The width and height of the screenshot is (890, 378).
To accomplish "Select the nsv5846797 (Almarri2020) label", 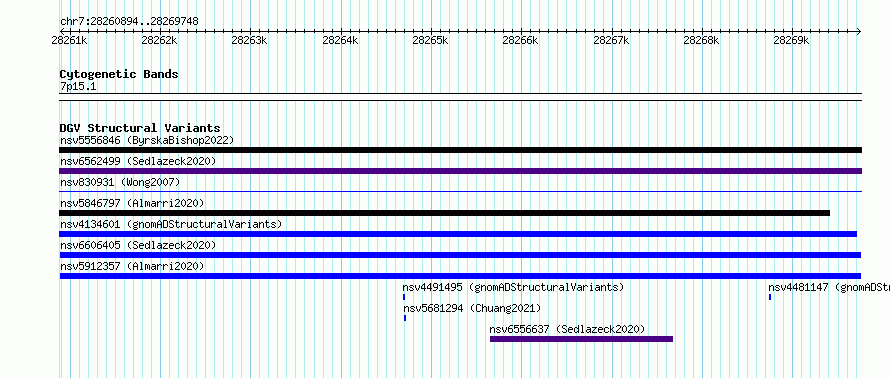I will click(x=132, y=203).
